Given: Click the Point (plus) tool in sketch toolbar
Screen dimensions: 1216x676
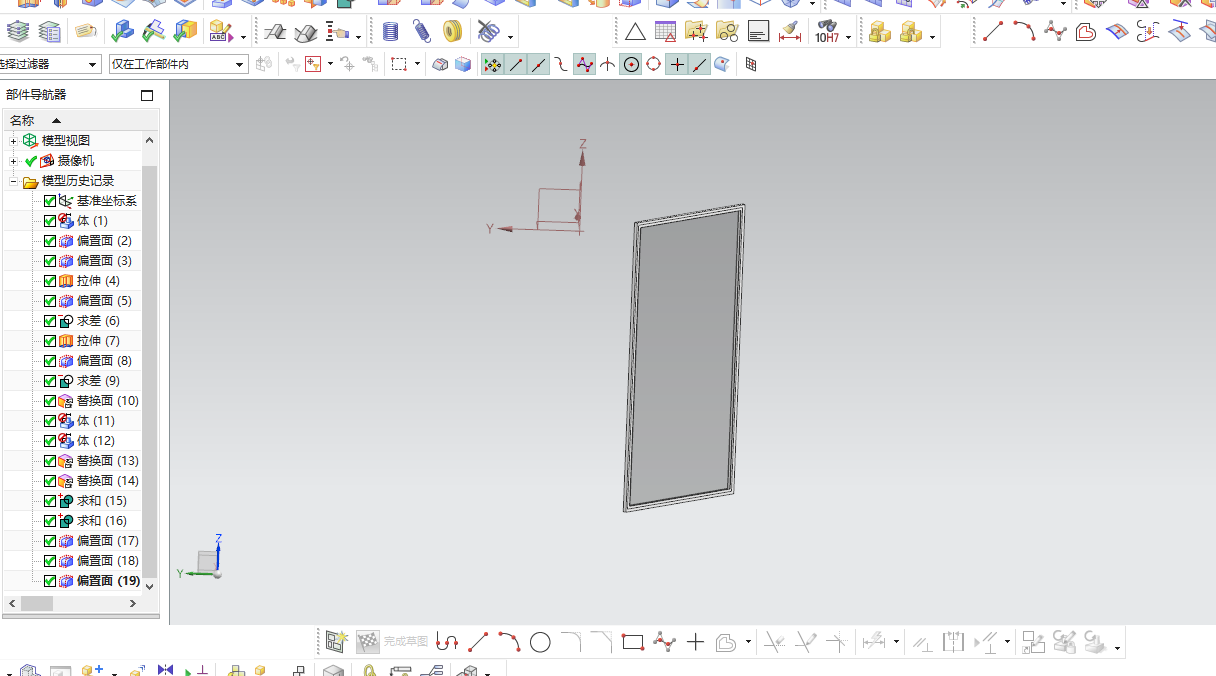Looking at the screenshot, I should click(x=695, y=642).
